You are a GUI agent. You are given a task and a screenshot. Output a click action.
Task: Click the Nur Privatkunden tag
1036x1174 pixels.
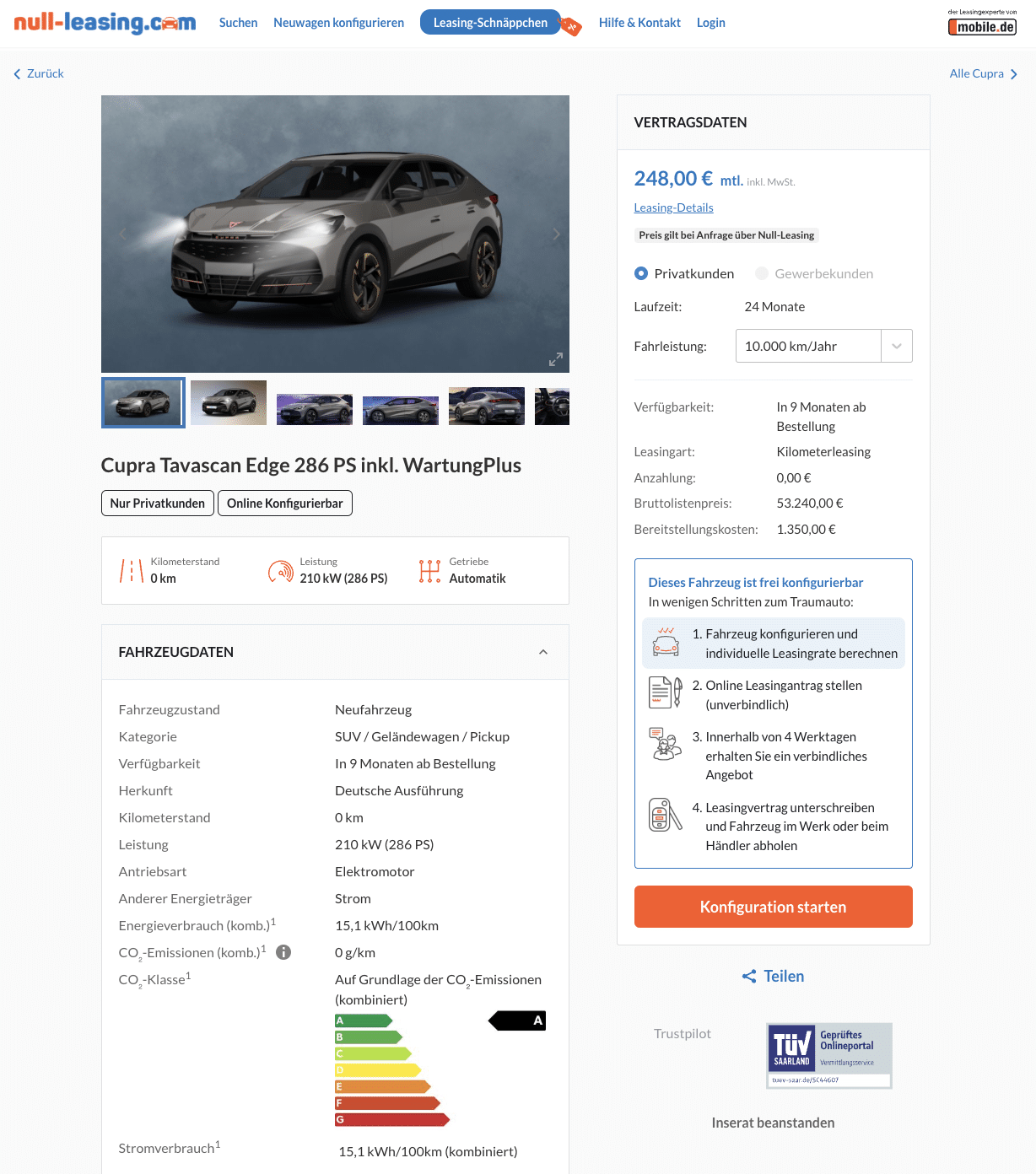[157, 503]
